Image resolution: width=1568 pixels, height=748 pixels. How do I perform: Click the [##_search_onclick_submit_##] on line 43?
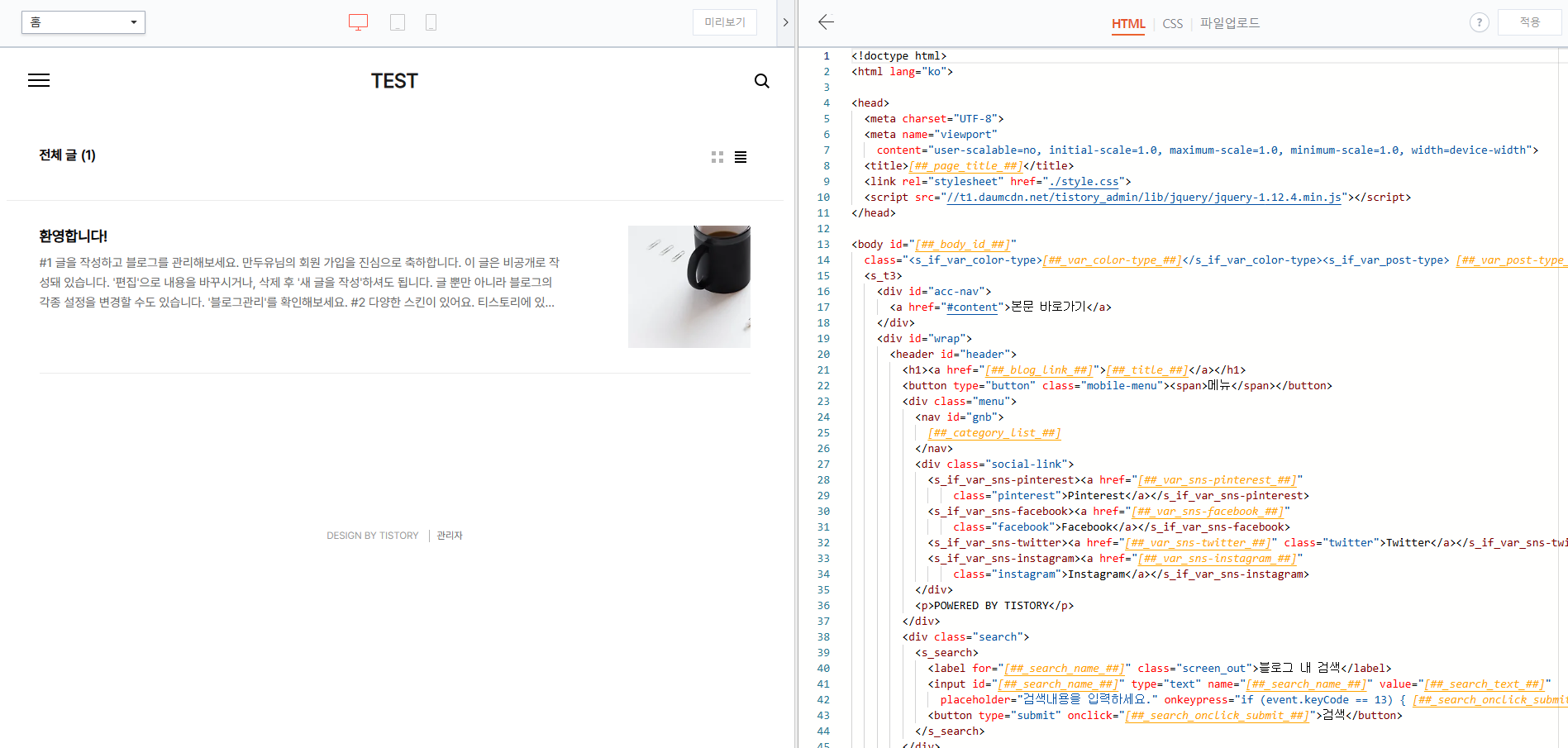(1217, 716)
